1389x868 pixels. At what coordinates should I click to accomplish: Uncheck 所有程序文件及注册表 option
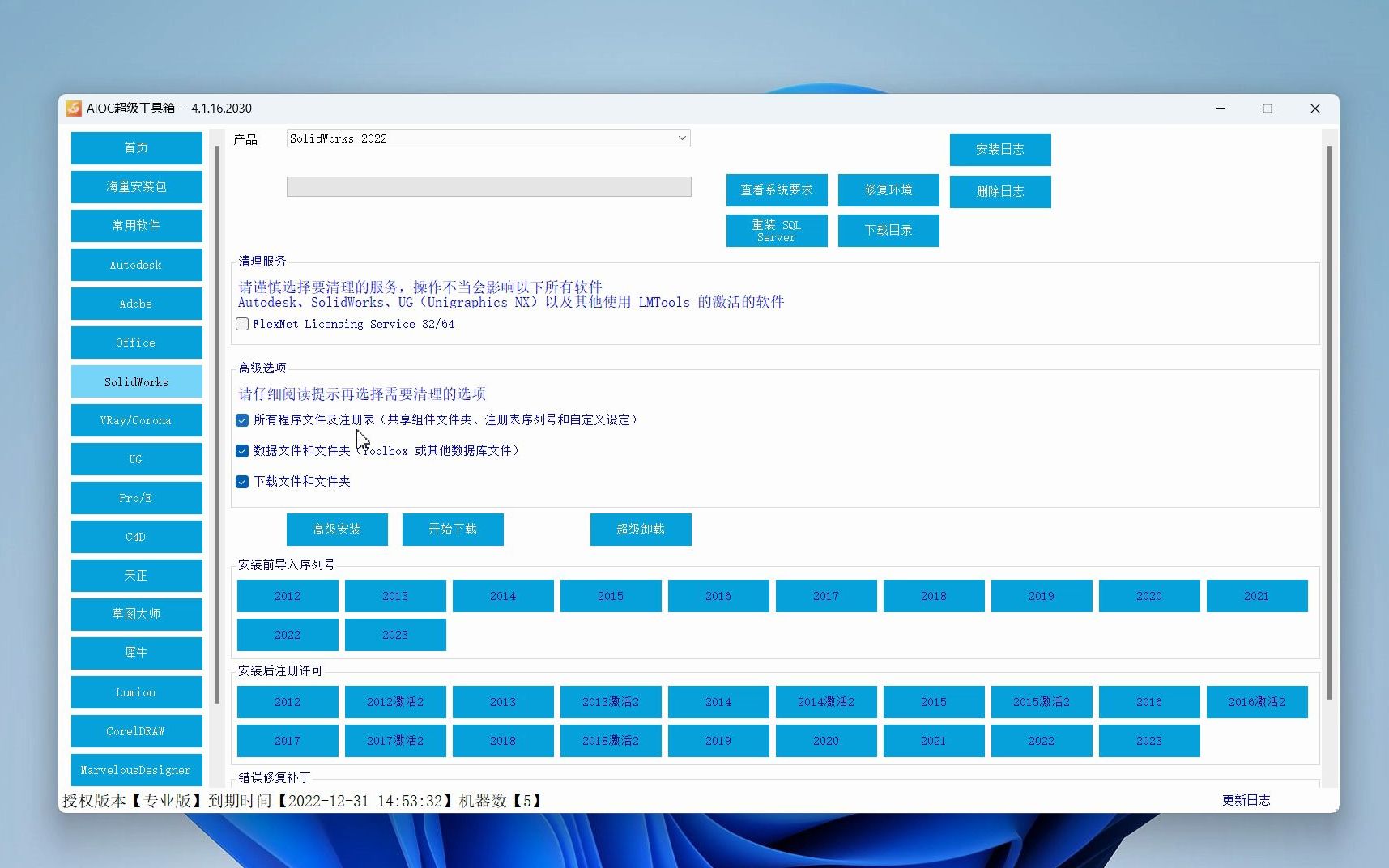pos(242,420)
